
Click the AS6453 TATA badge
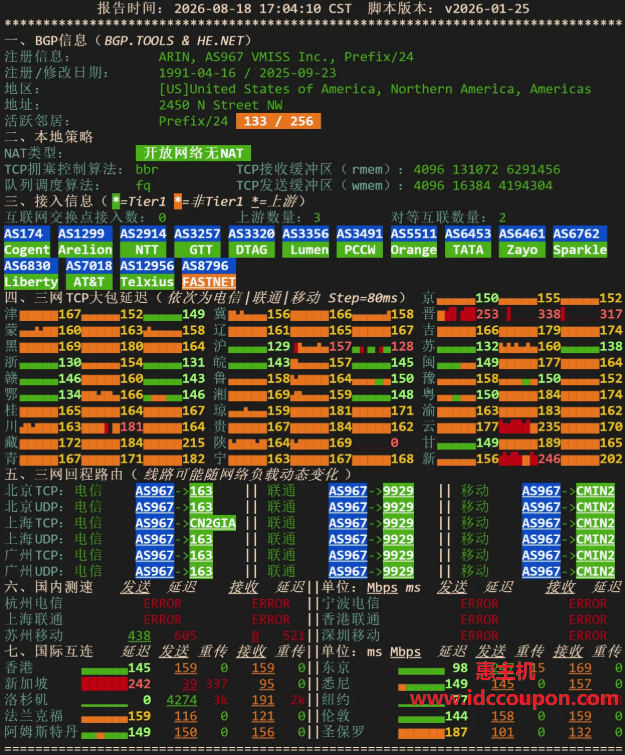point(468,242)
